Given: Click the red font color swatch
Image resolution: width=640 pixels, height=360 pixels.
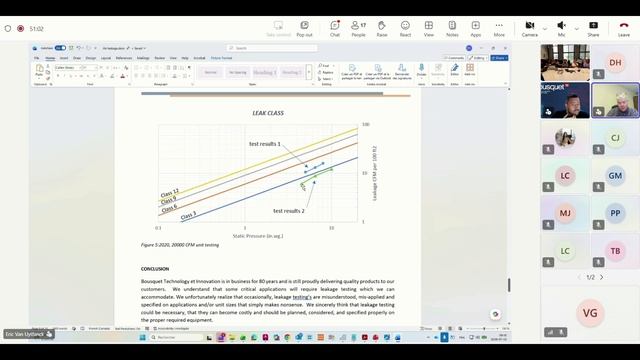Looking at the screenshot, I should point(122,76).
